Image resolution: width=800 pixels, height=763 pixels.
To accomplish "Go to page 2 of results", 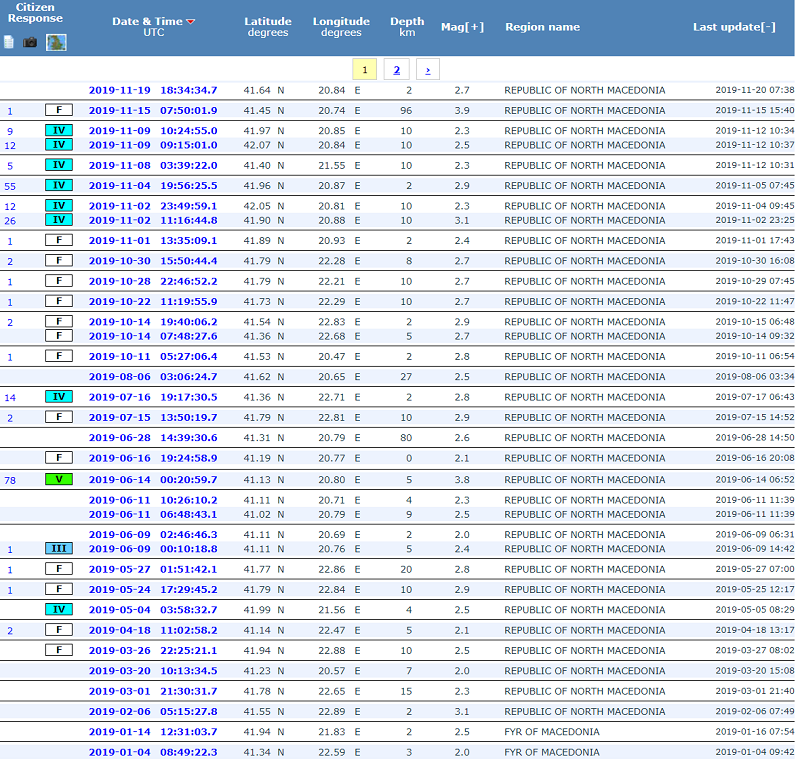I will tap(396, 69).
